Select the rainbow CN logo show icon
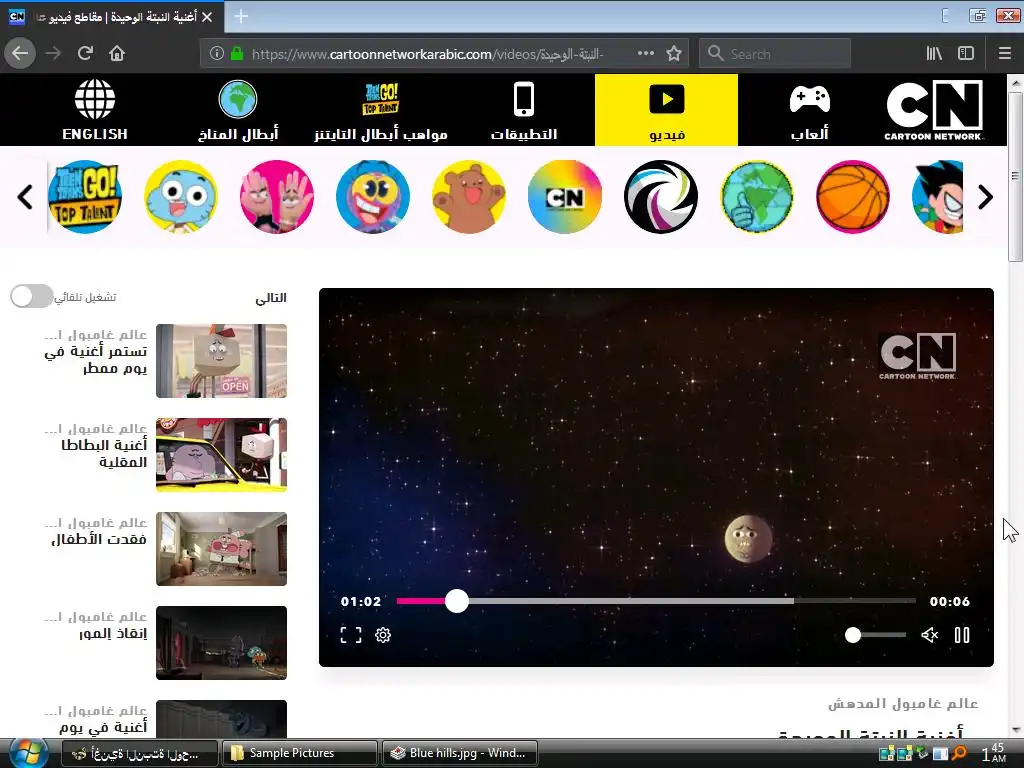1024x768 pixels. click(x=565, y=197)
